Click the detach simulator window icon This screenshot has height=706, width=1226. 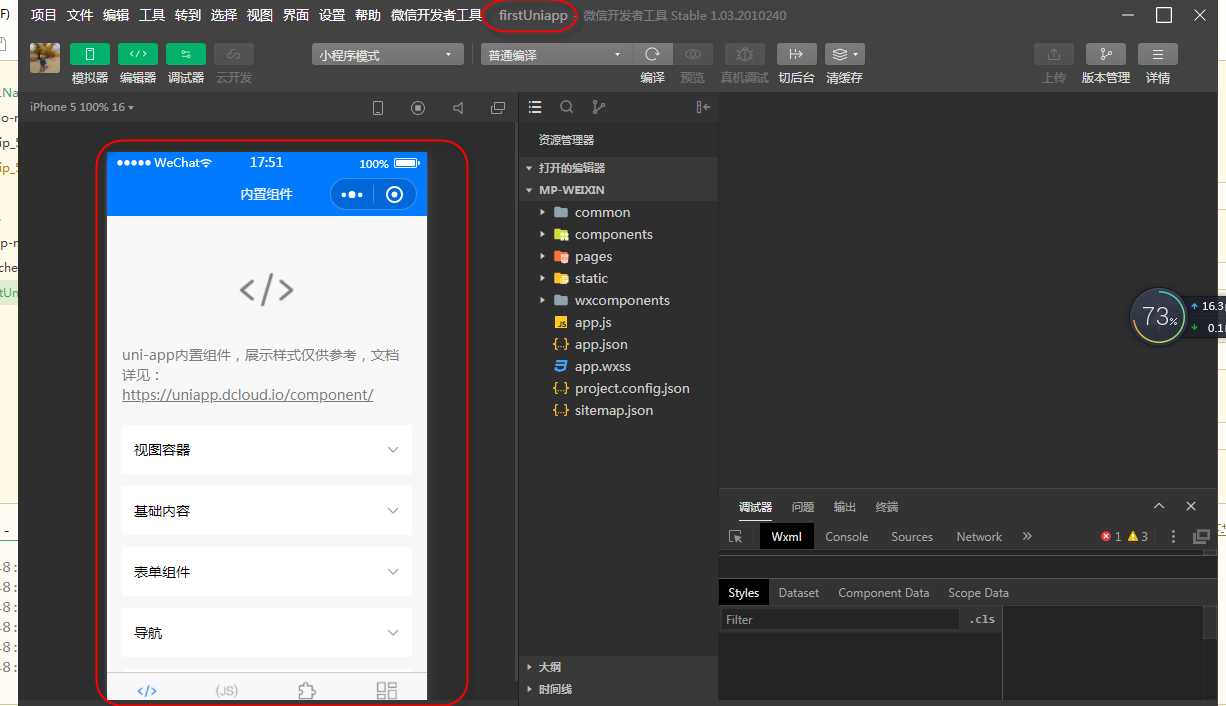(498, 108)
